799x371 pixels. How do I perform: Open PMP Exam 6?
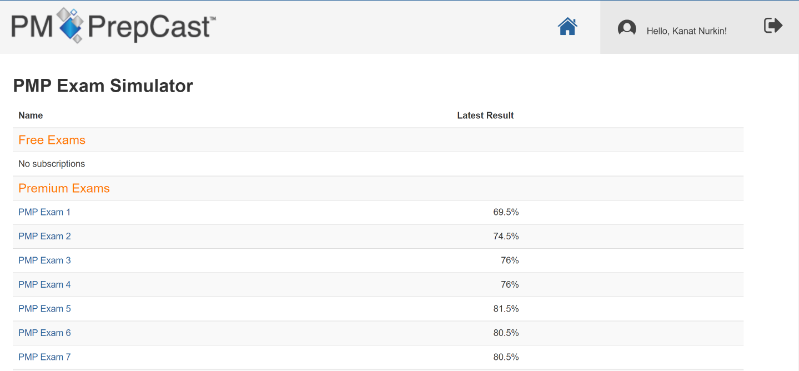[44, 333]
